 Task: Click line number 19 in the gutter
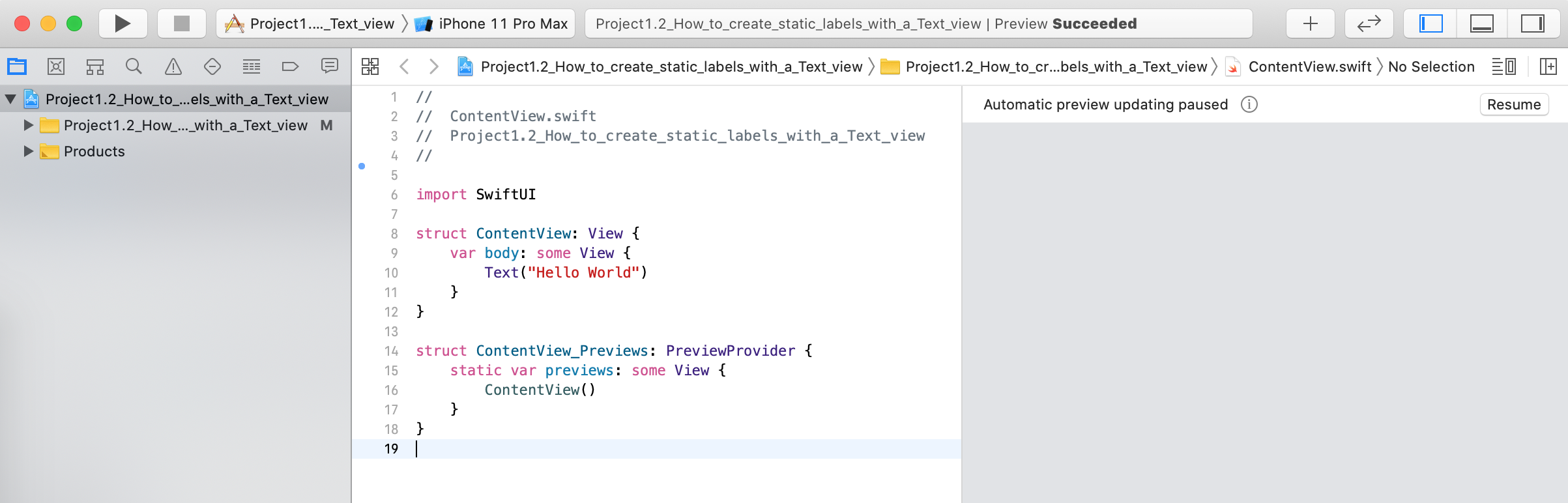[x=391, y=448]
